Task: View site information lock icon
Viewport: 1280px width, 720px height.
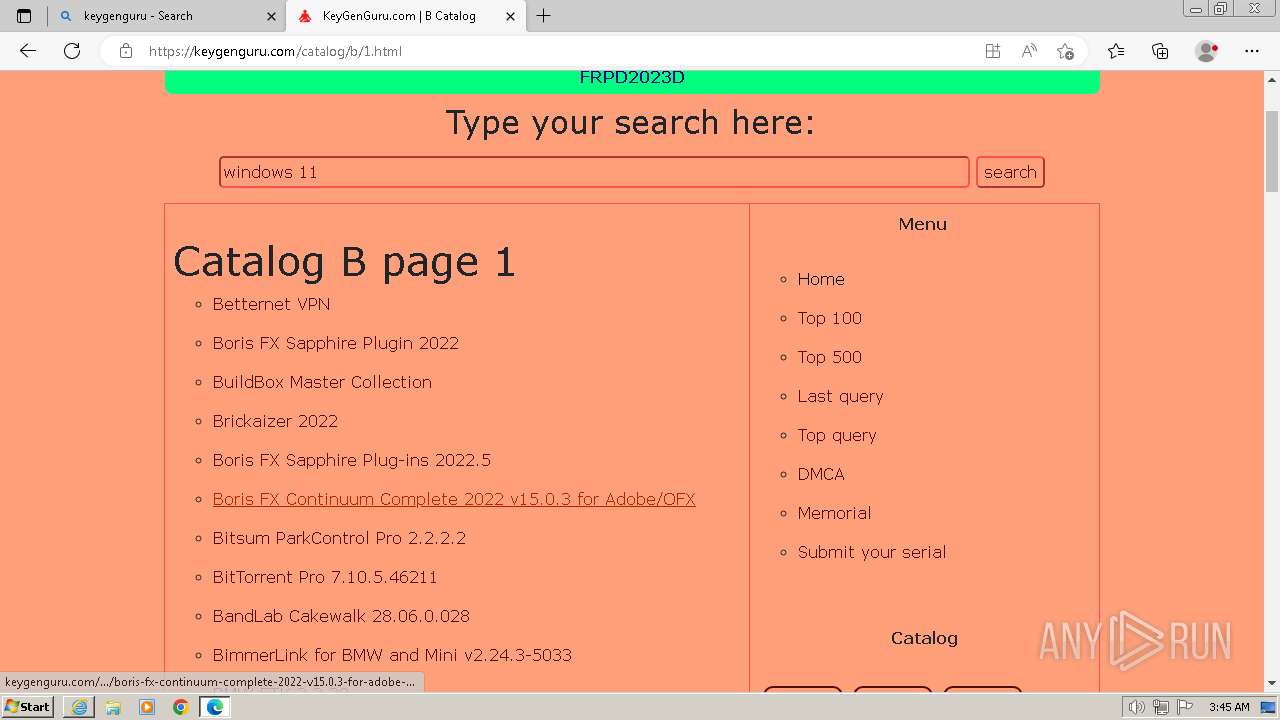Action: pyautogui.click(x=126, y=51)
